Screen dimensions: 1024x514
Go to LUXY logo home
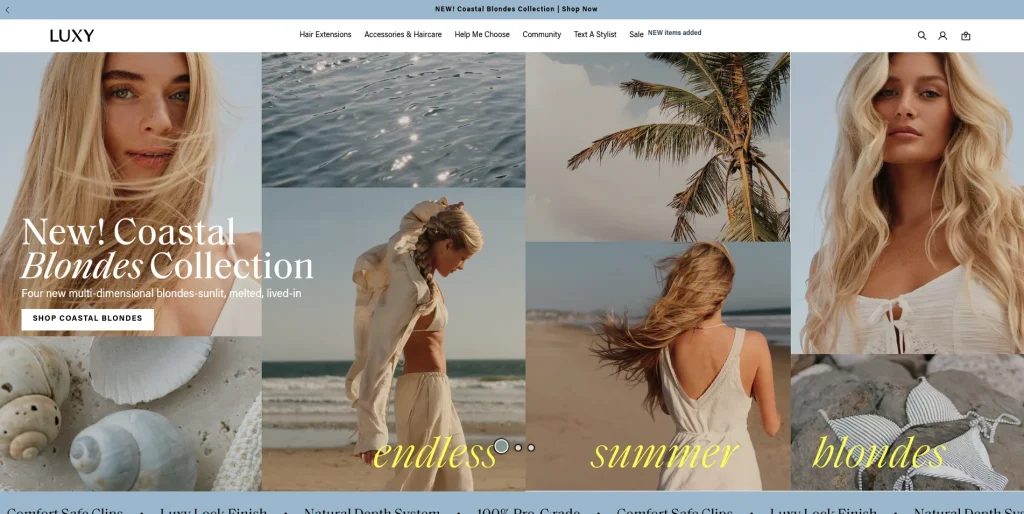72,36
